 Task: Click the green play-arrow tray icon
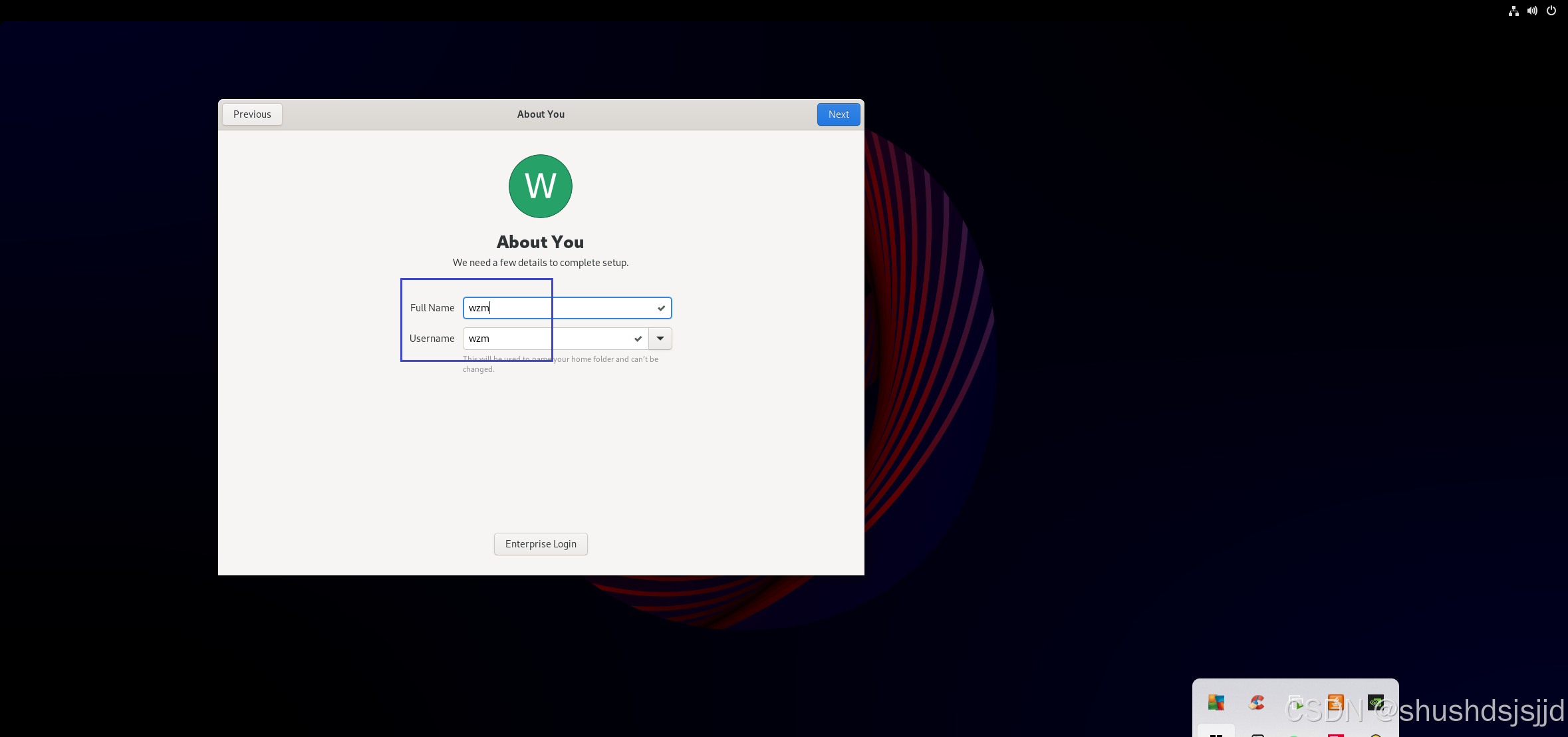pos(1296,704)
